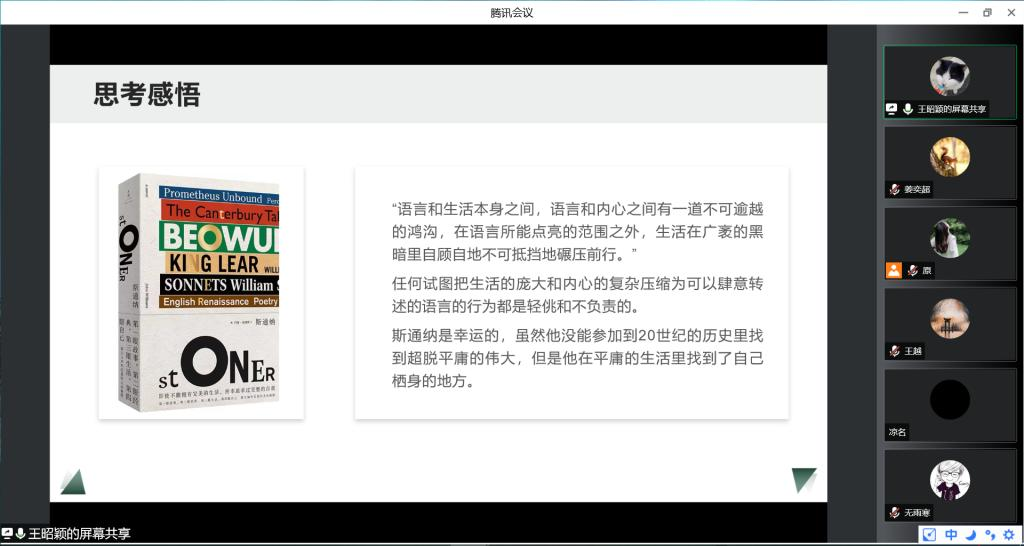Close the 腾讯会议 window
Image resolution: width=1024 pixels, height=546 pixels.
tap(1011, 12)
